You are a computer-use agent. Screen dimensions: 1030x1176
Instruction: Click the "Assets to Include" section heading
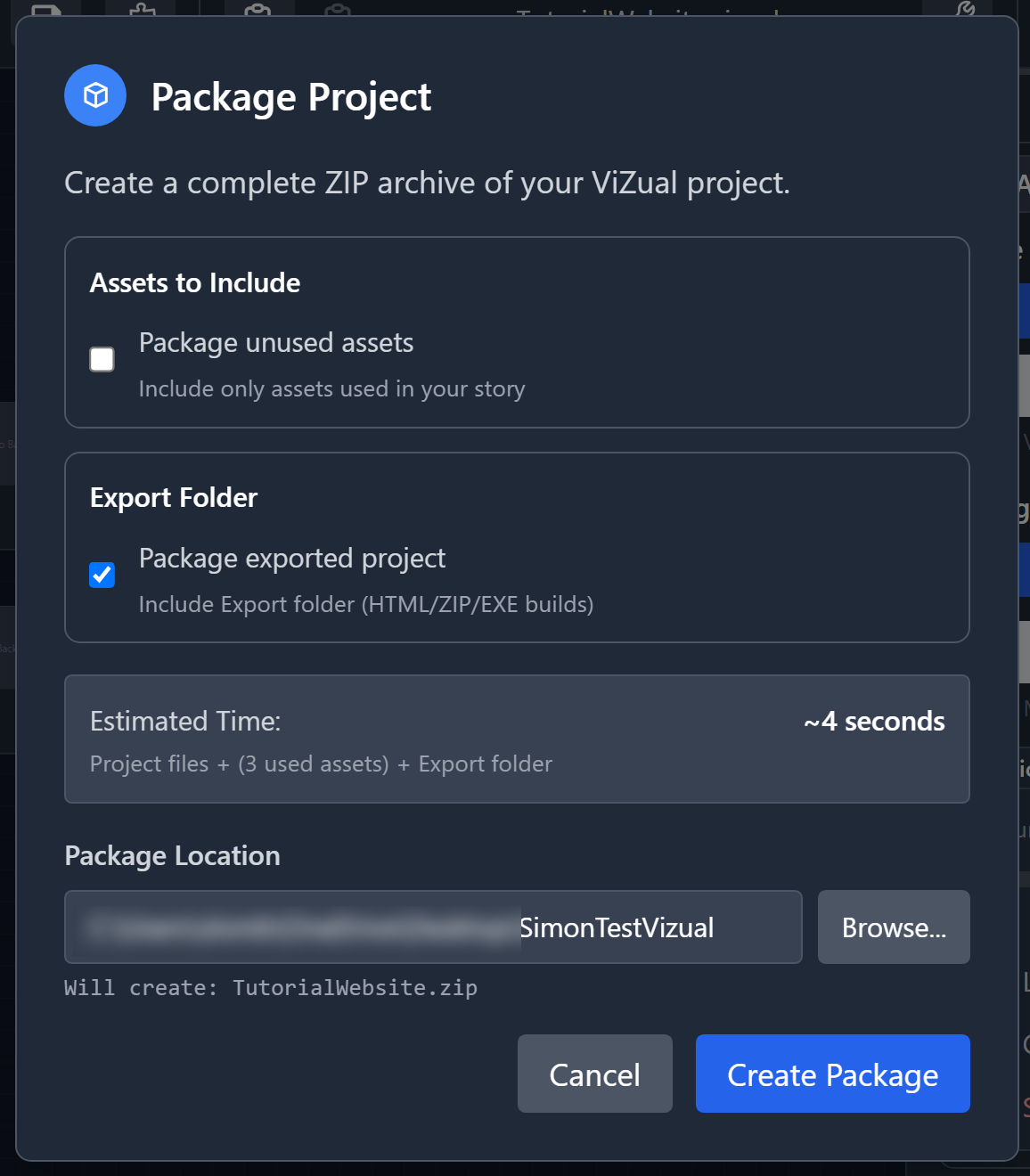pyautogui.click(x=195, y=283)
